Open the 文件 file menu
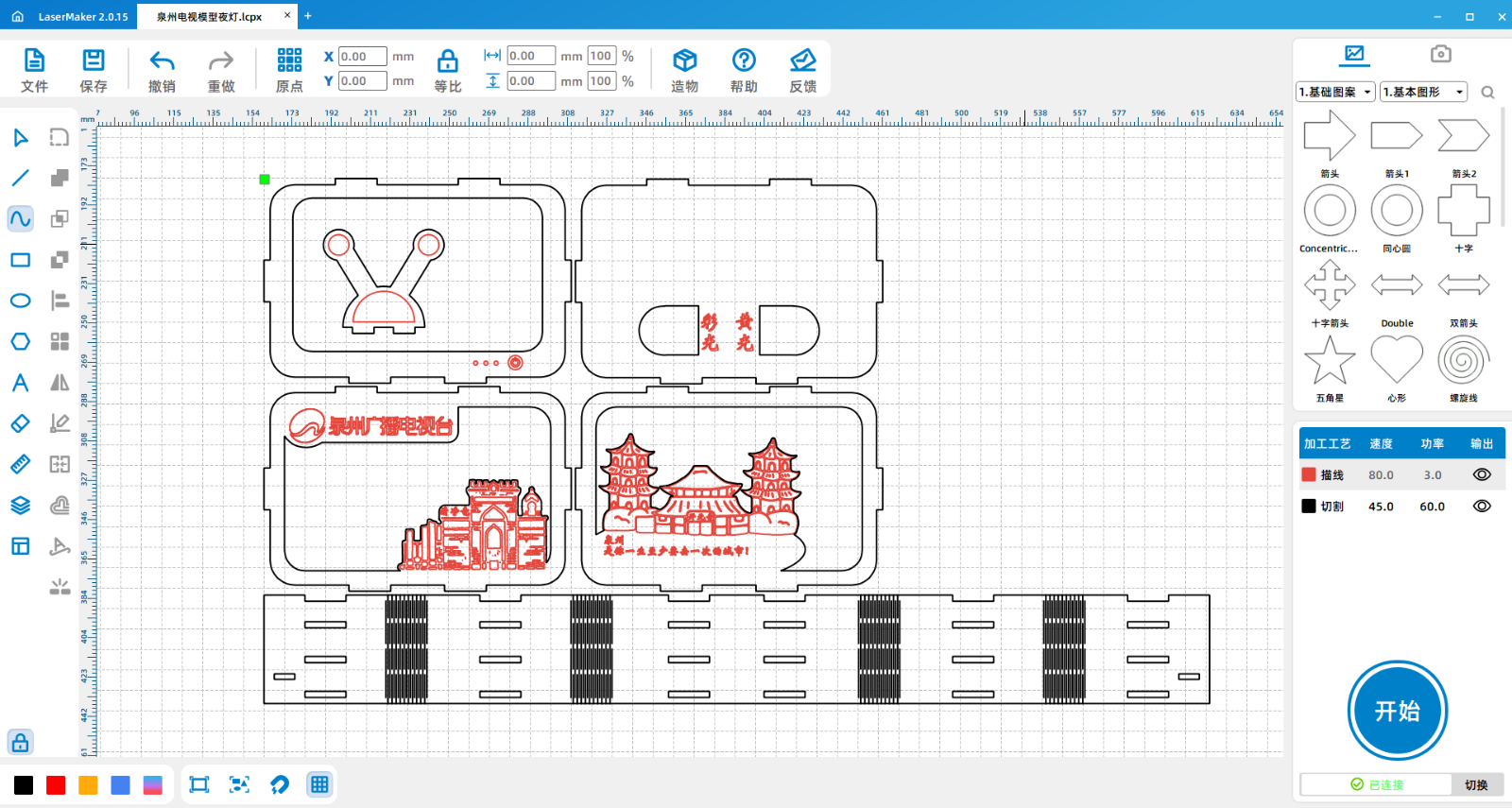Viewport: 1512px width, 808px height. pos(34,71)
